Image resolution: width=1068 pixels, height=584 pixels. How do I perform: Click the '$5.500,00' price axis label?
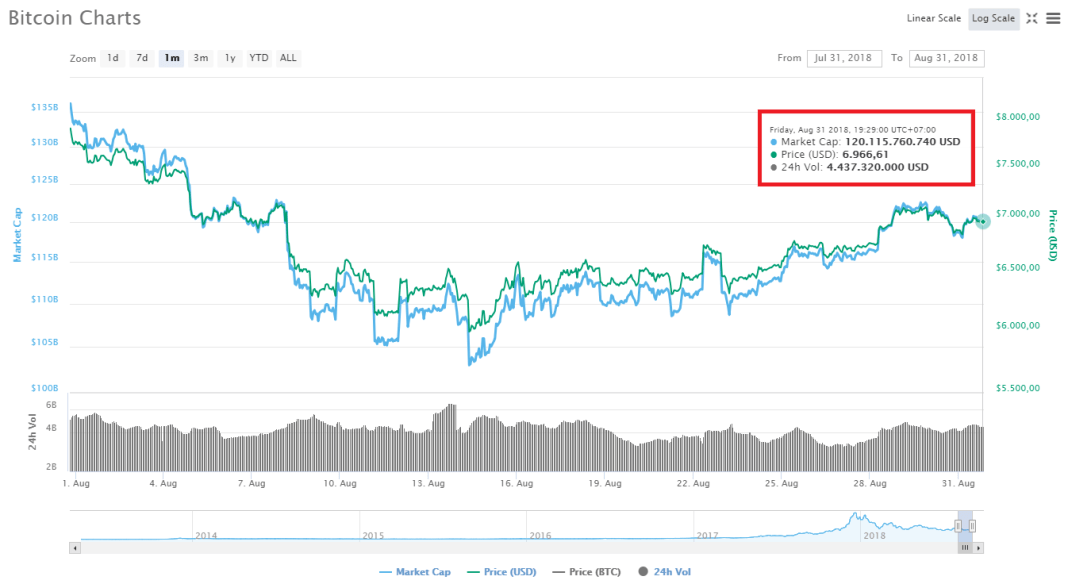click(1018, 388)
